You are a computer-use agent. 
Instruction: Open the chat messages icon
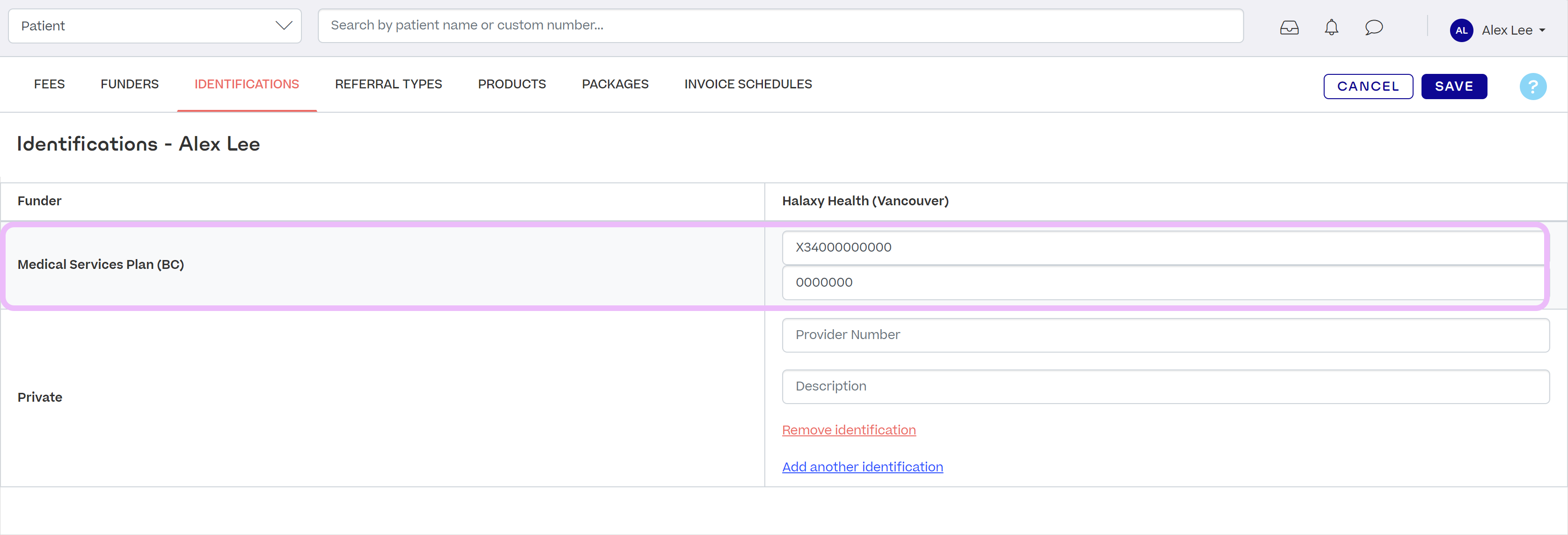click(x=1374, y=28)
